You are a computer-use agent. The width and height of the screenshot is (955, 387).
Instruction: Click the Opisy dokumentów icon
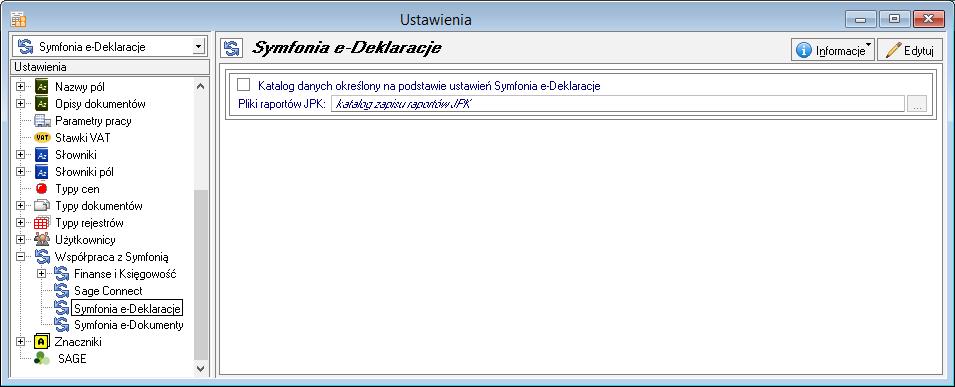(x=41, y=104)
